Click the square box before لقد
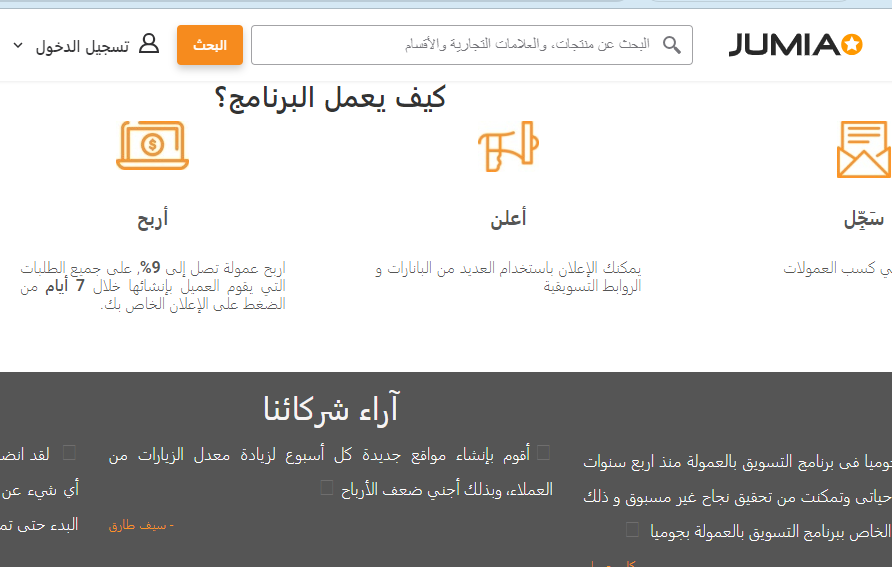Image resolution: width=892 pixels, height=567 pixels. (x=69, y=452)
